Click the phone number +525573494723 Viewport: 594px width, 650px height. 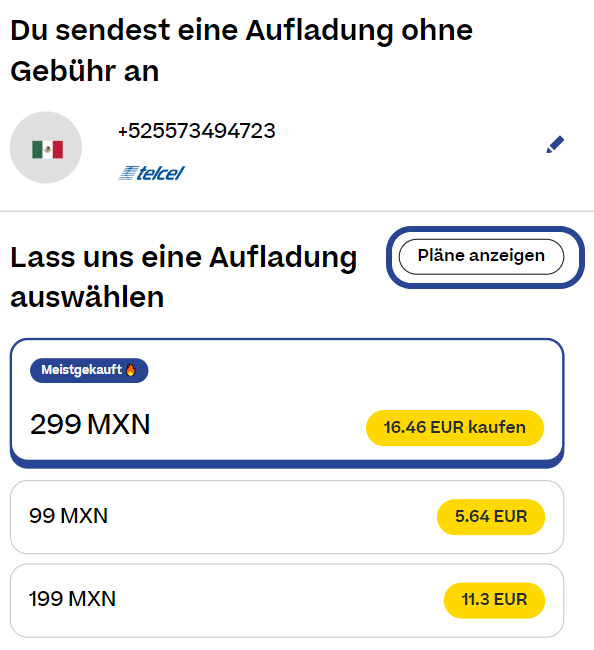pos(196,131)
